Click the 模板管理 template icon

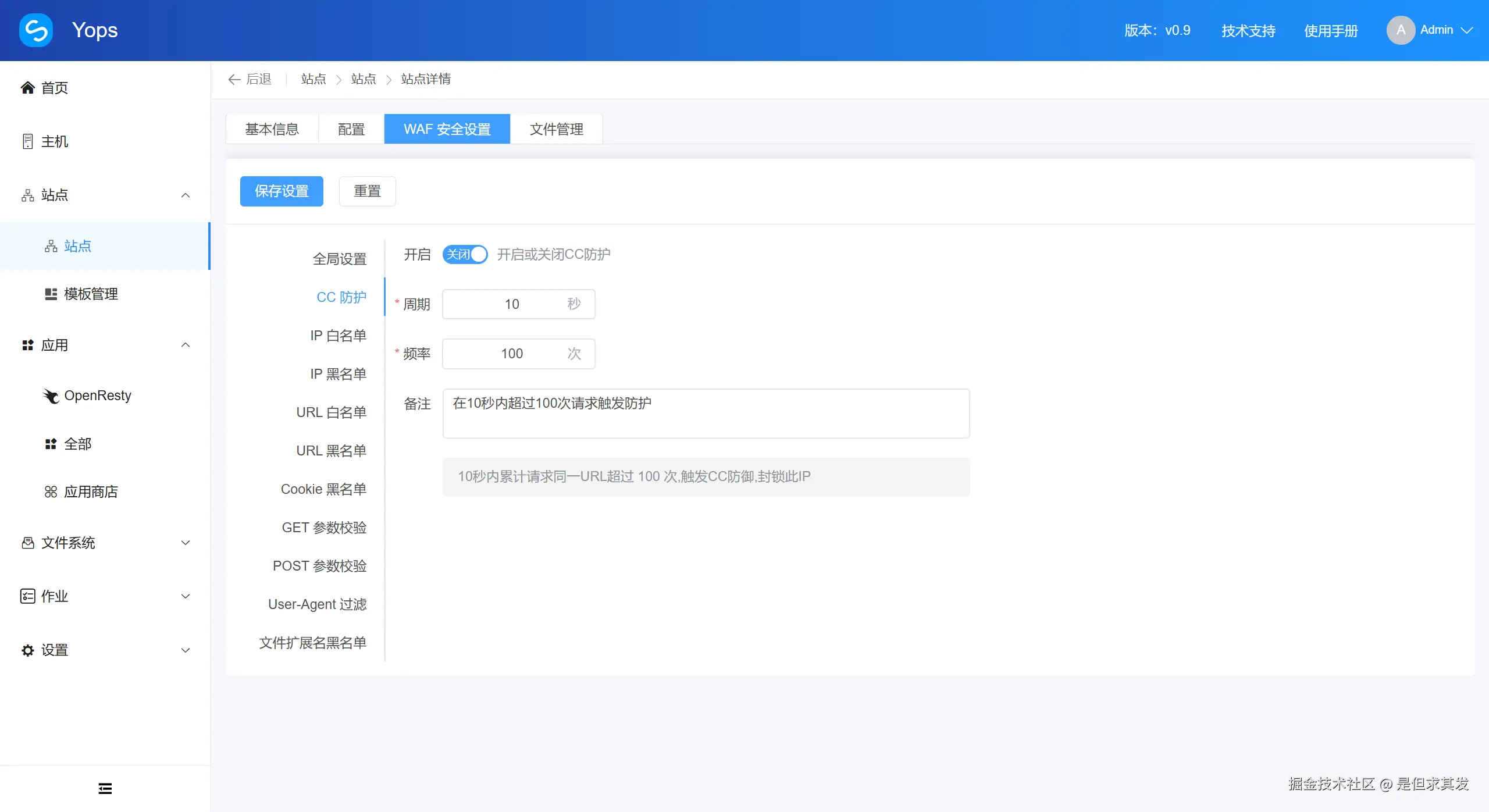click(x=51, y=294)
